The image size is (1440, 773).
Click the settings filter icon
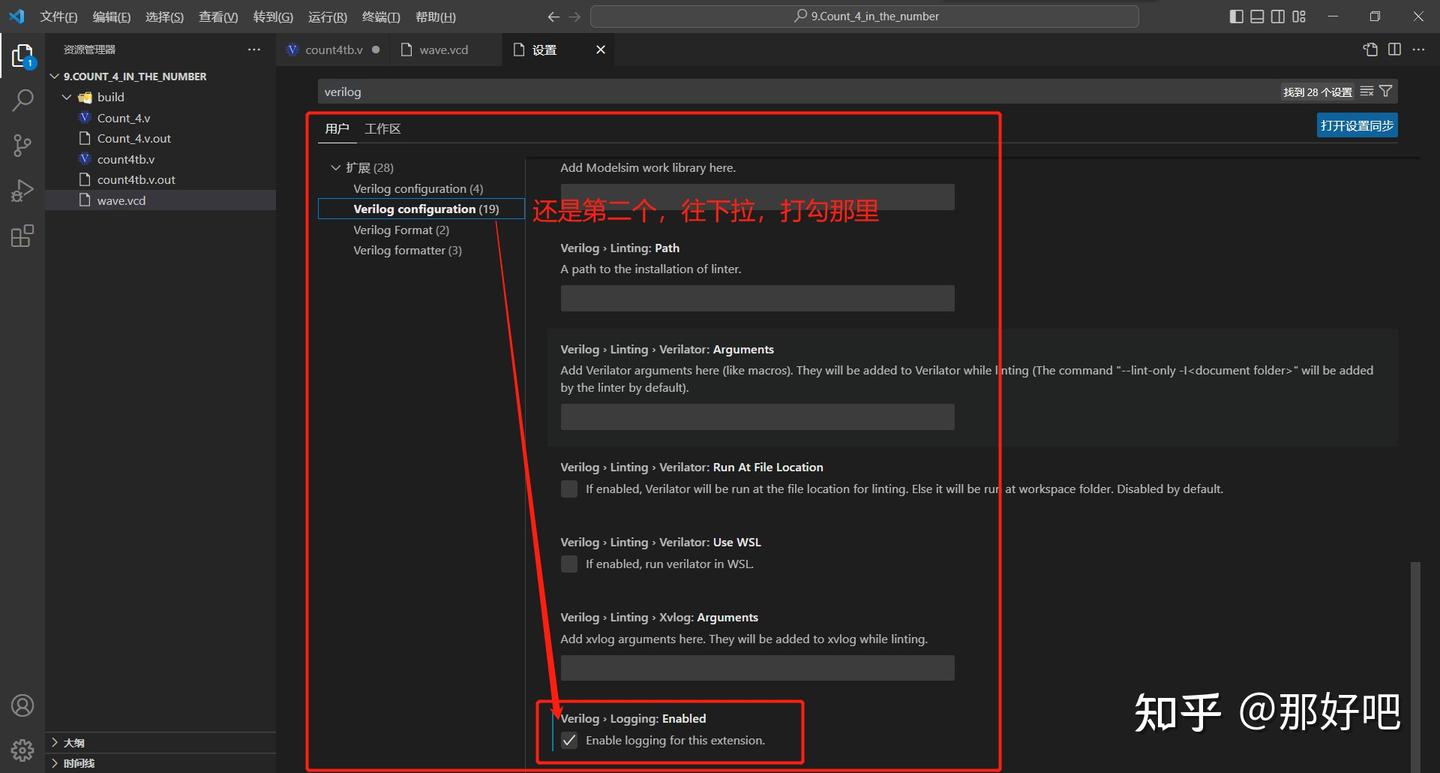pyautogui.click(x=1386, y=91)
